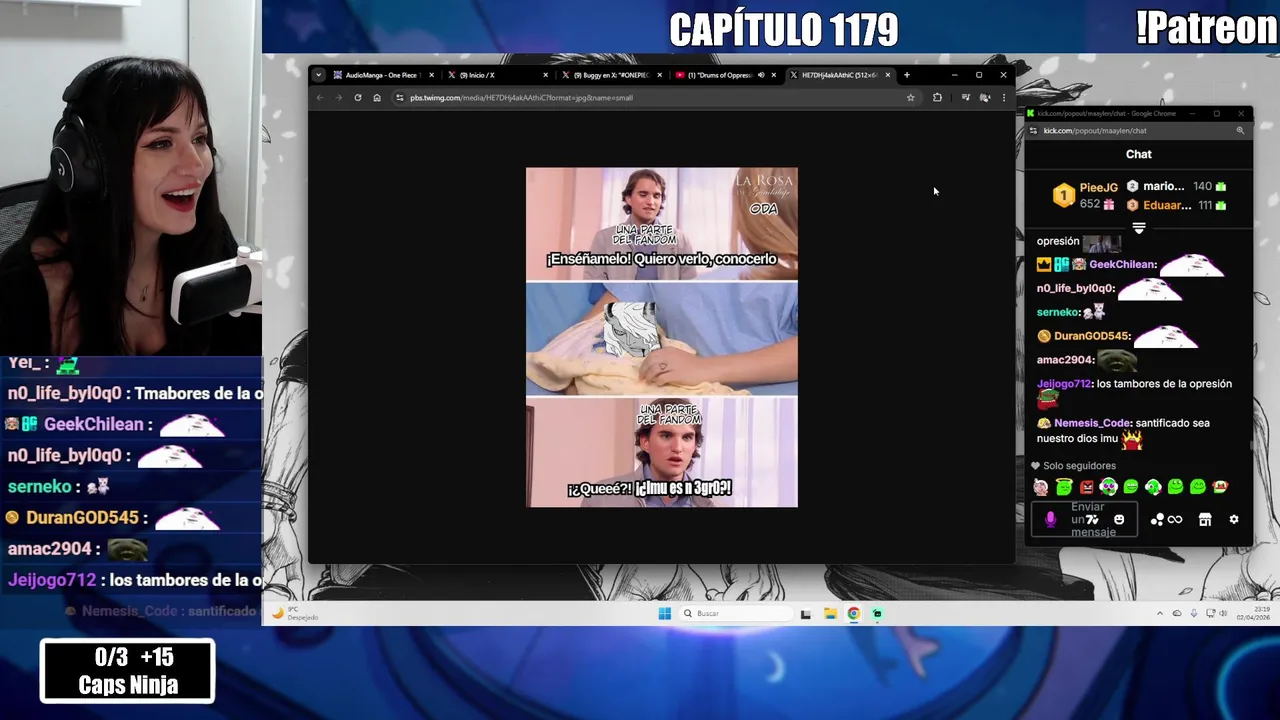Open the Chrome extensions menu
Viewport: 1280px width, 720px height.
point(937,98)
